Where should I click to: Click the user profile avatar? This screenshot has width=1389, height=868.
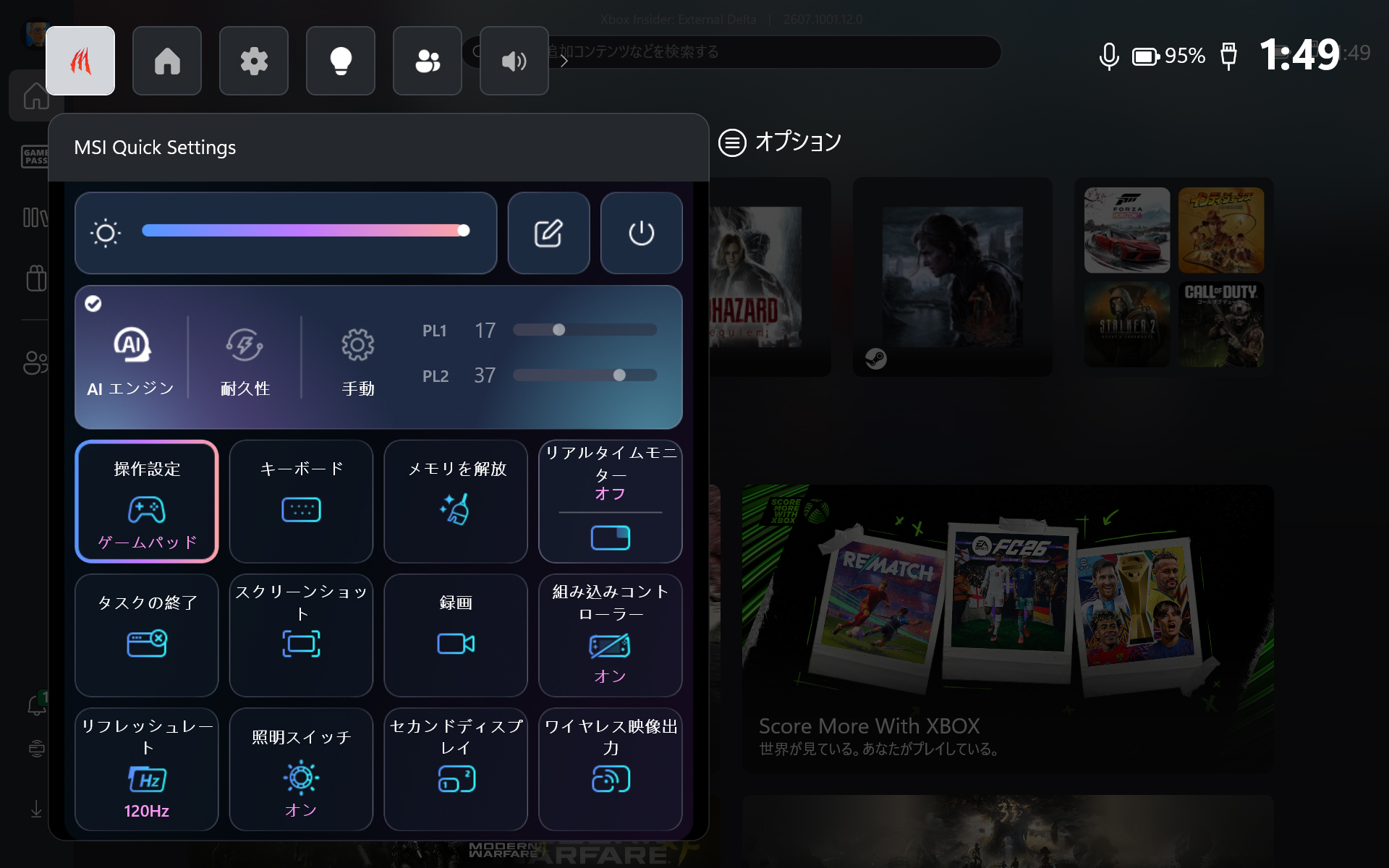[35, 34]
